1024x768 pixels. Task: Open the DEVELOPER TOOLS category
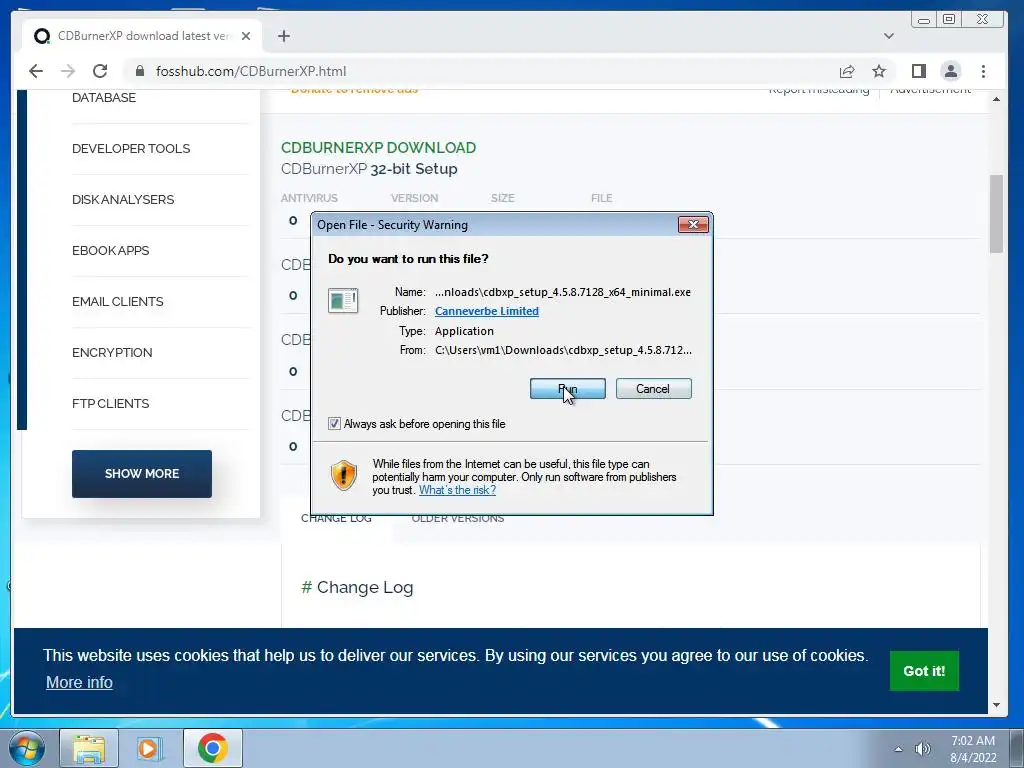click(131, 148)
